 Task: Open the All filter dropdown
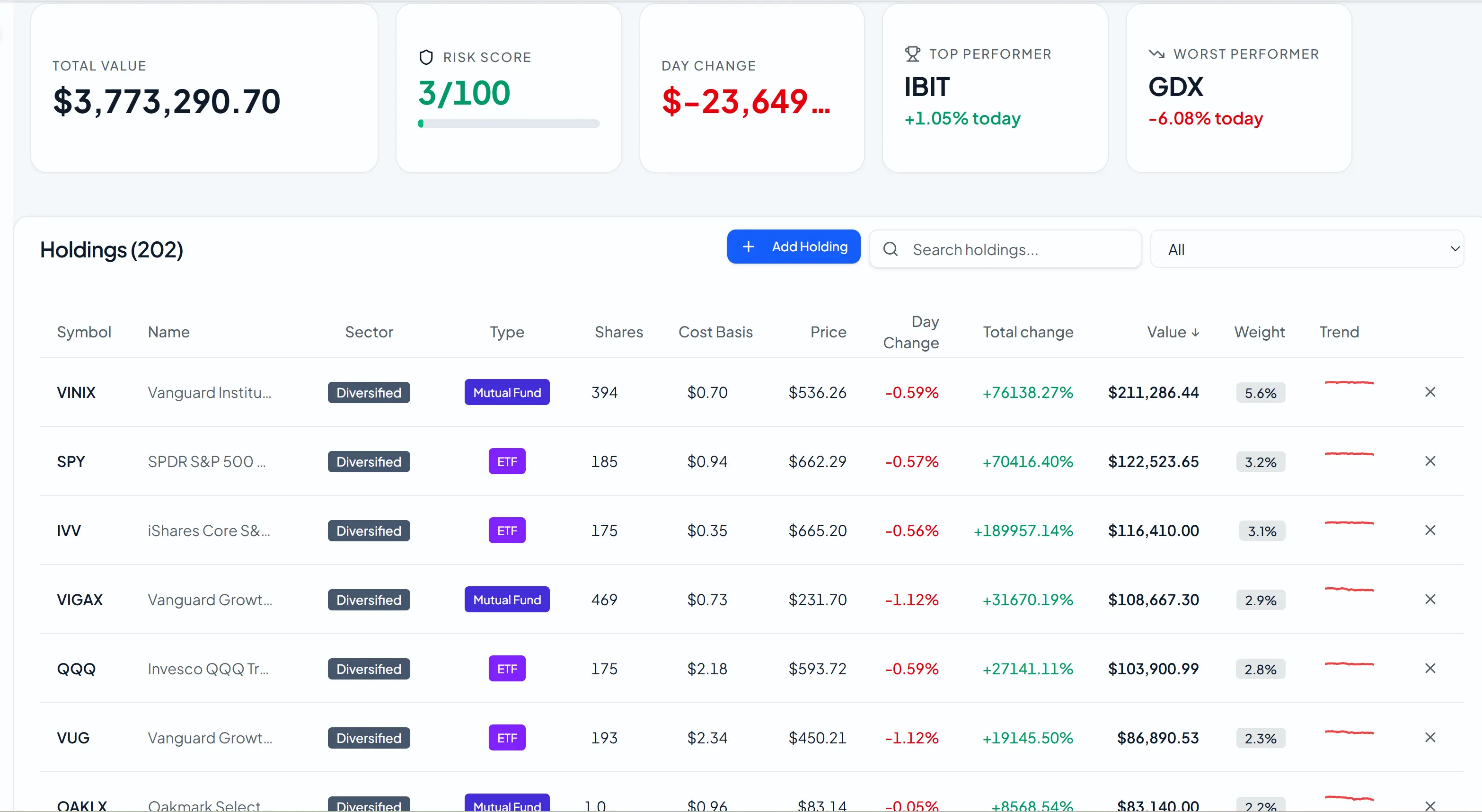tap(1306, 249)
